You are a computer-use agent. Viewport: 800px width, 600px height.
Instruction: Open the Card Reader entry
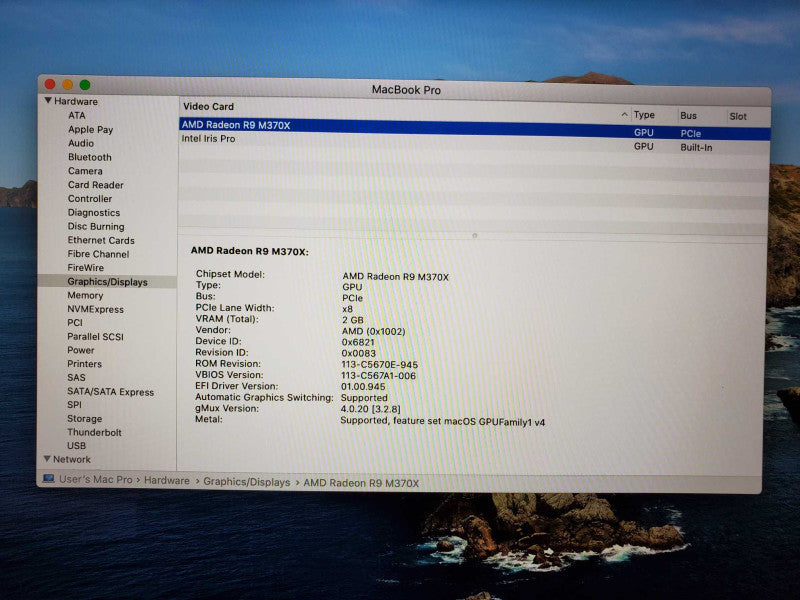click(x=96, y=185)
